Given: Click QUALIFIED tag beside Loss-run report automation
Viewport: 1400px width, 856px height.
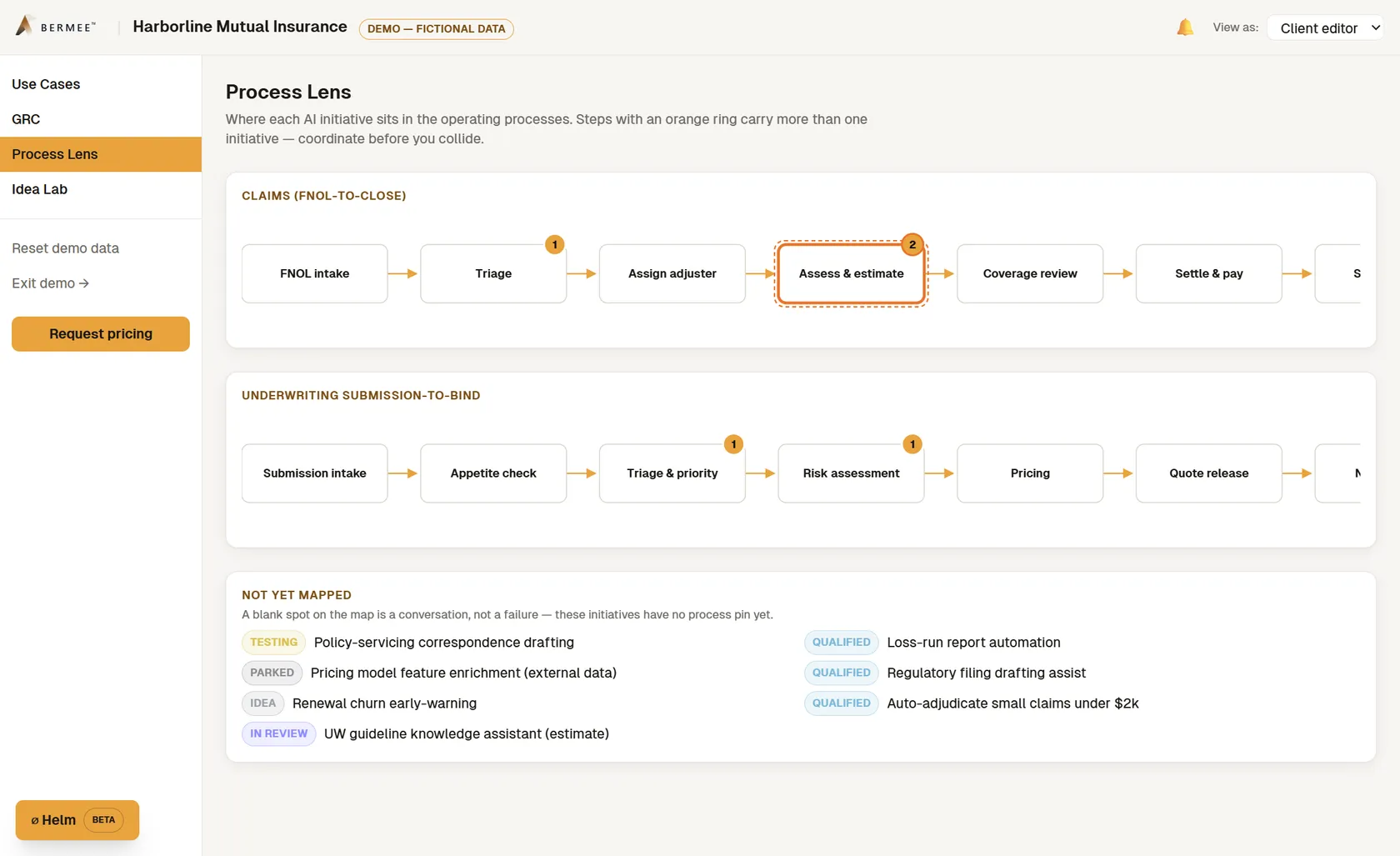Looking at the screenshot, I should coord(842,643).
